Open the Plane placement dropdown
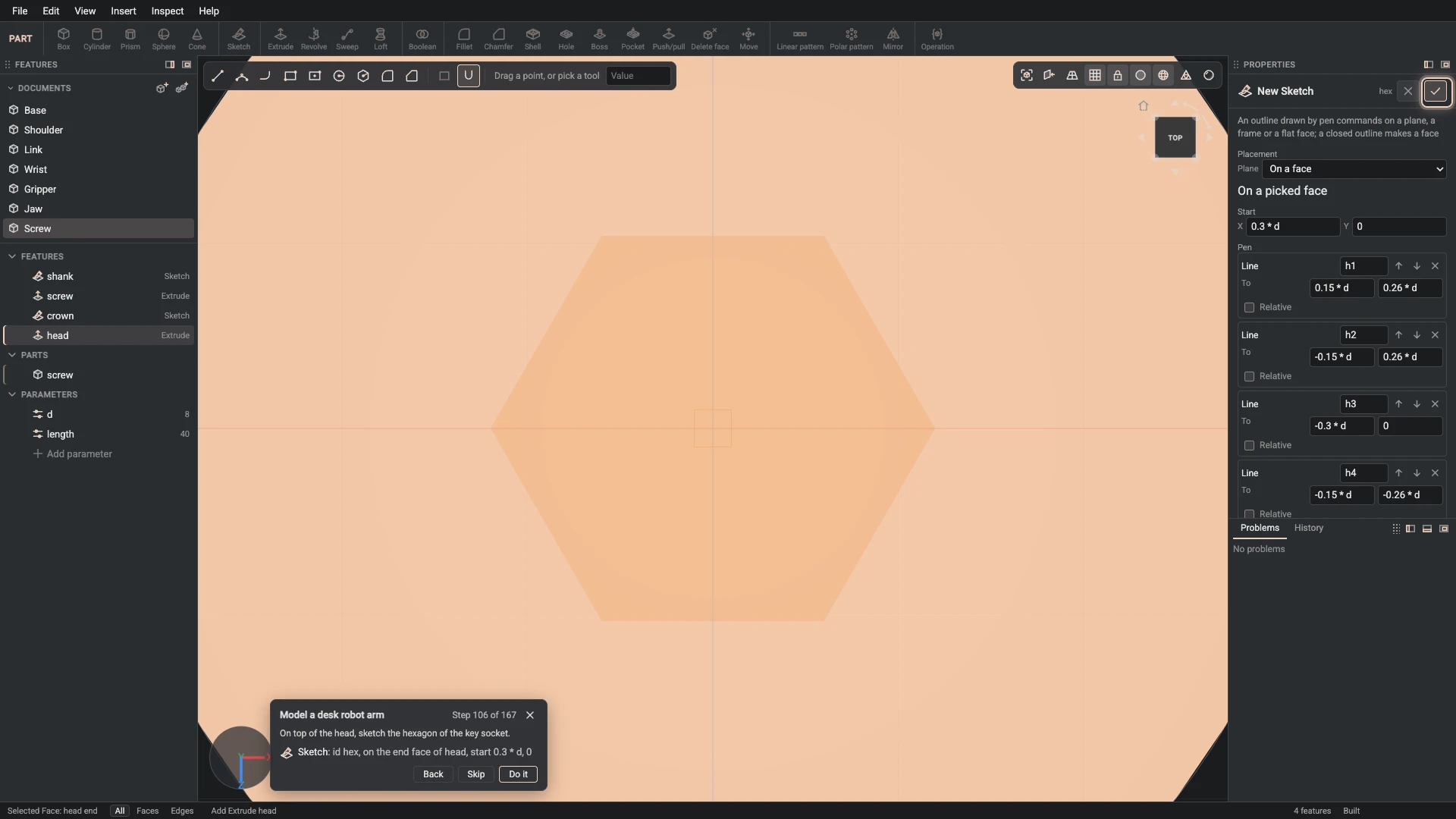1456x819 pixels. (x=1354, y=169)
